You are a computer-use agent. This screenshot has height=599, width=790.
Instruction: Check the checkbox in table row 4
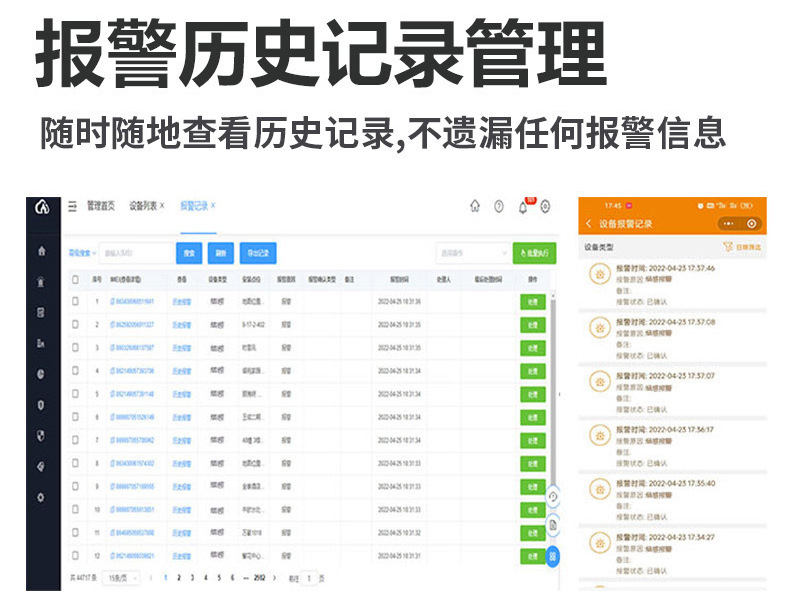pos(75,371)
